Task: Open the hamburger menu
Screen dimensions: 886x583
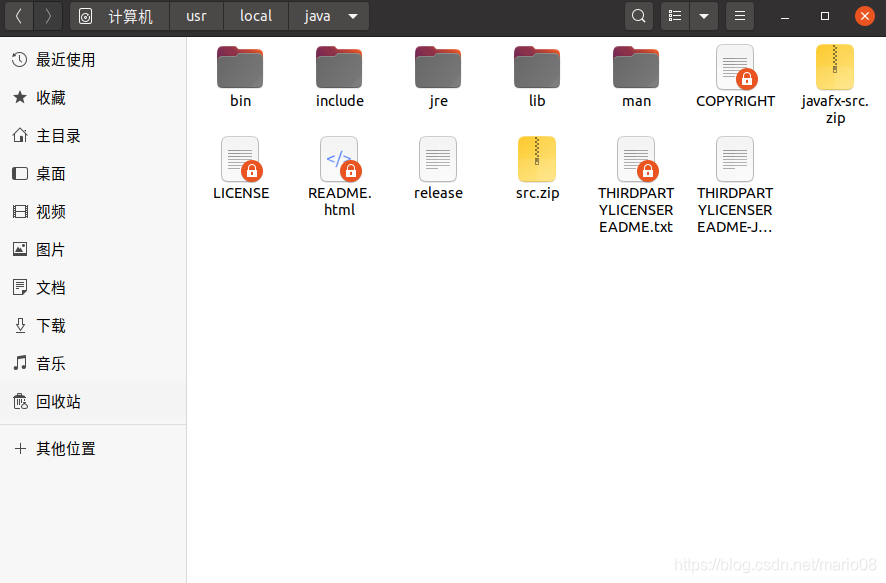Action: [740, 16]
